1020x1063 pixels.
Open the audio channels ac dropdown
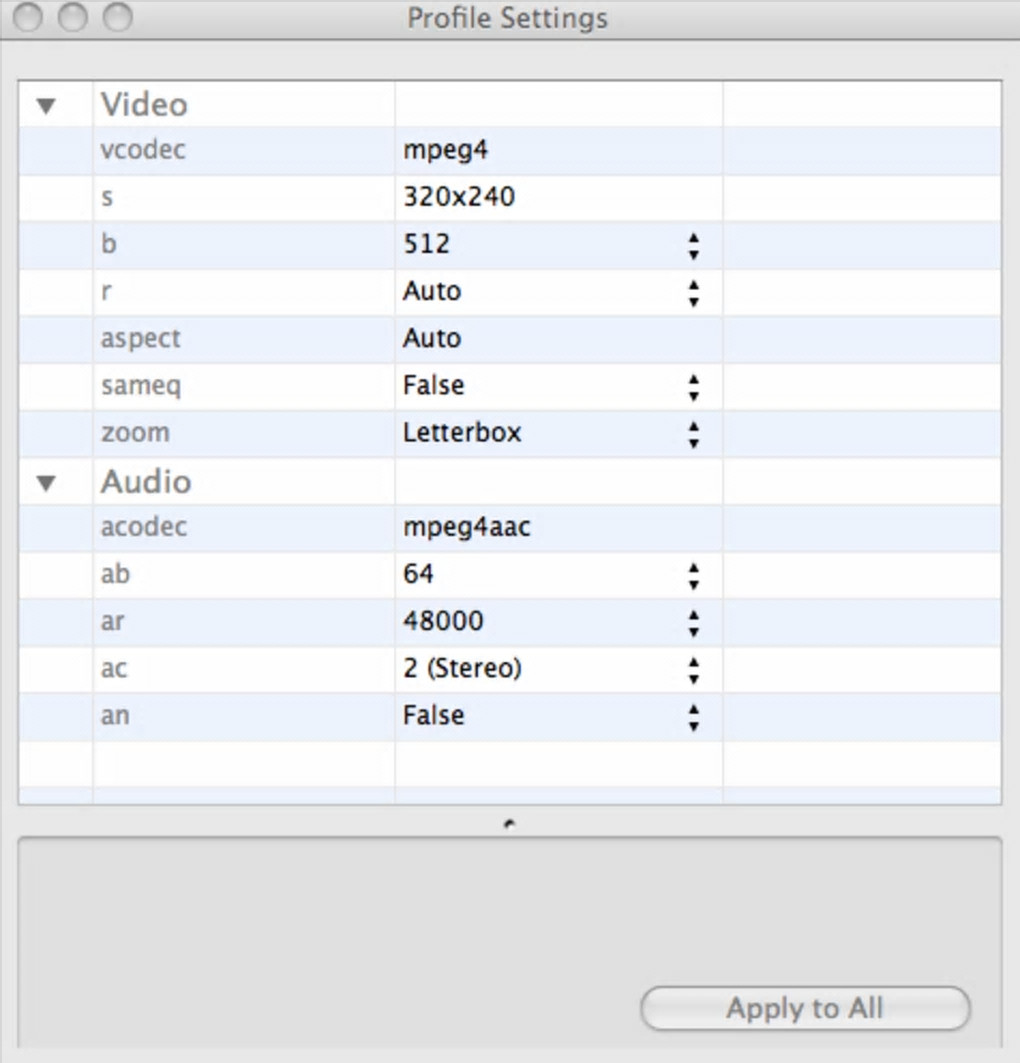[693, 669]
